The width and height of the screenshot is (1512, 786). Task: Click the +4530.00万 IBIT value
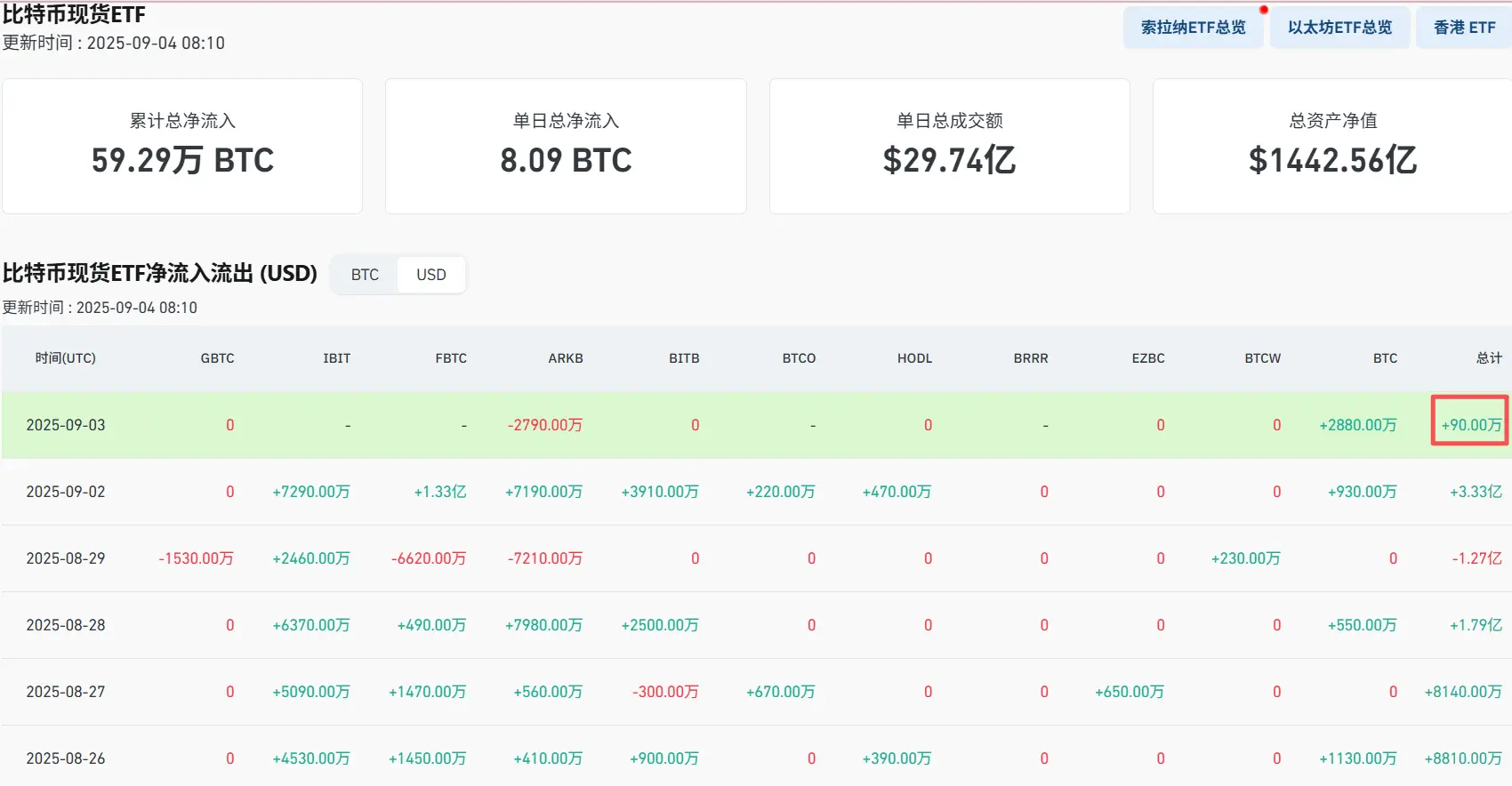[x=311, y=758]
